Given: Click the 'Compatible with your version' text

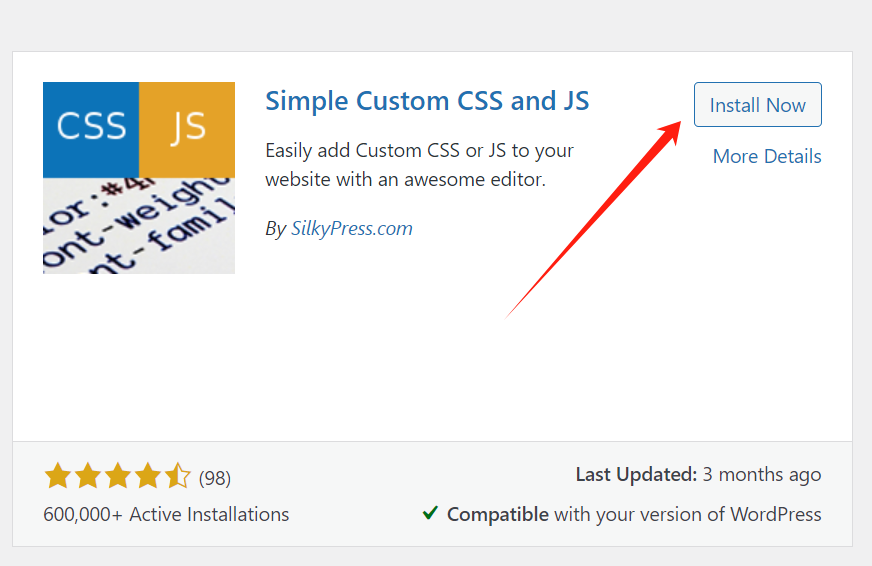Looking at the screenshot, I should click(x=634, y=515).
